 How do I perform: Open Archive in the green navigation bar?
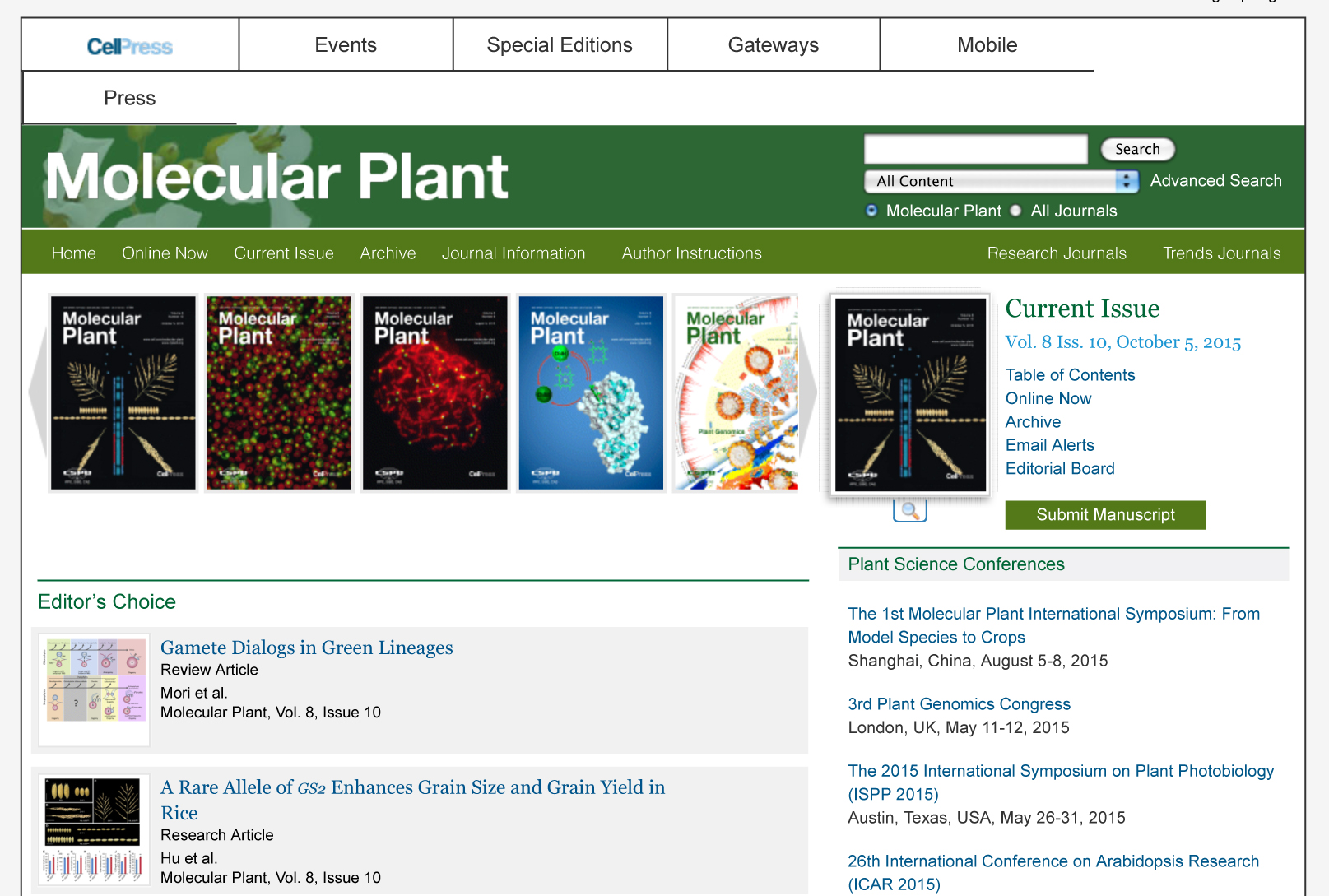[388, 253]
